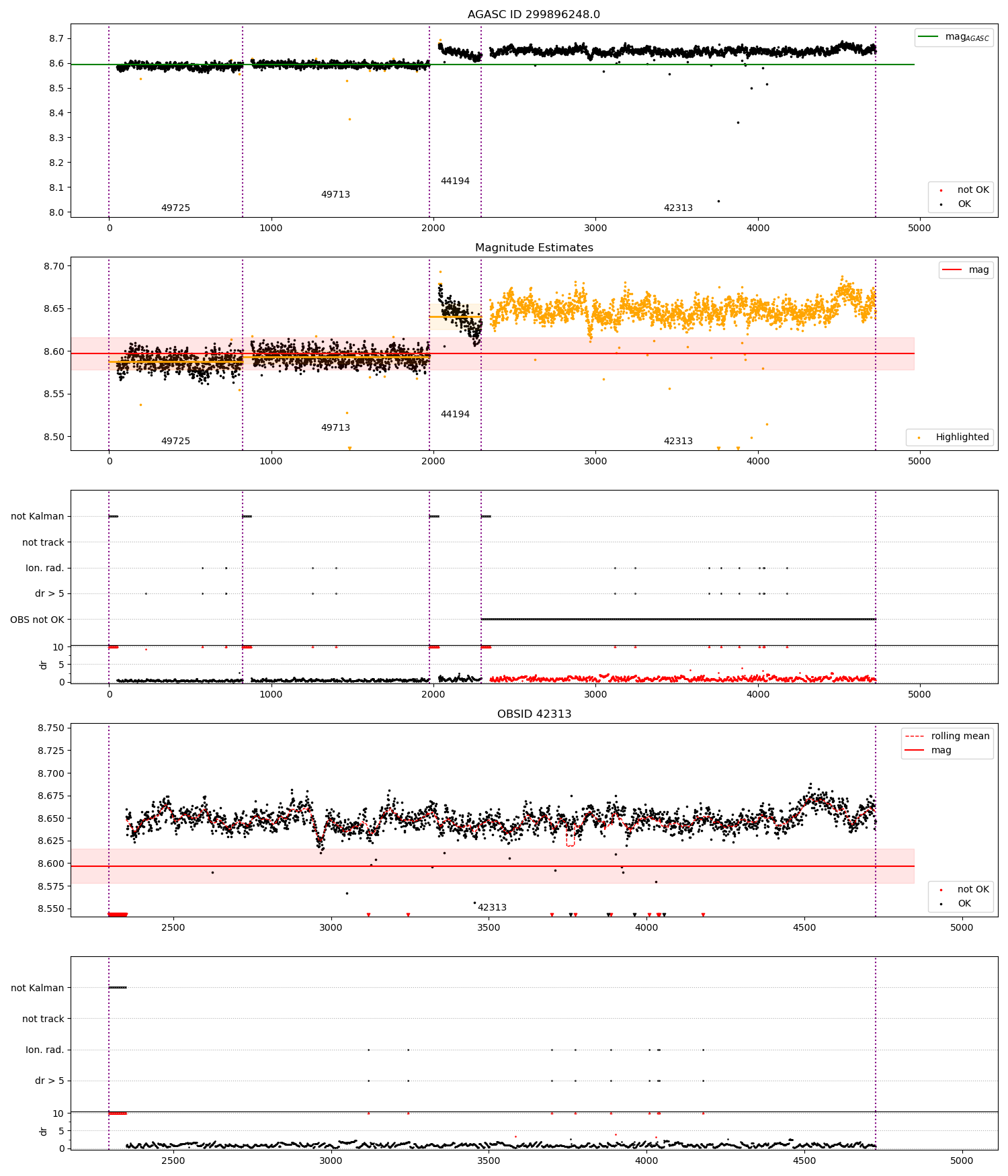
Task: Click the 8.750 y-axis tick label
Action: (50, 728)
